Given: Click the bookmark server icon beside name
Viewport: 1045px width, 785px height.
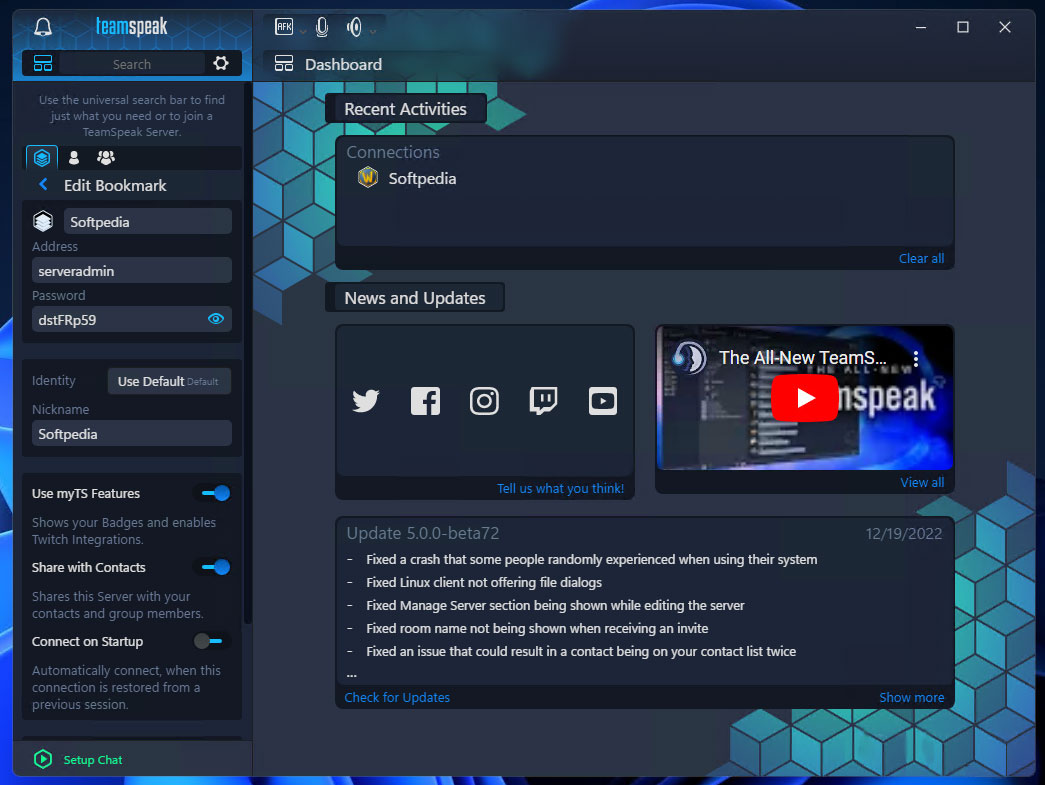Looking at the screenshot, I should click(43, 221).
